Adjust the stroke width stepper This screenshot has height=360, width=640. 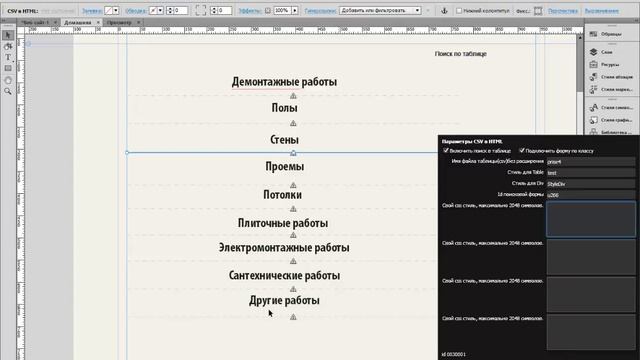pyautogui.click(x=170, y=11)
